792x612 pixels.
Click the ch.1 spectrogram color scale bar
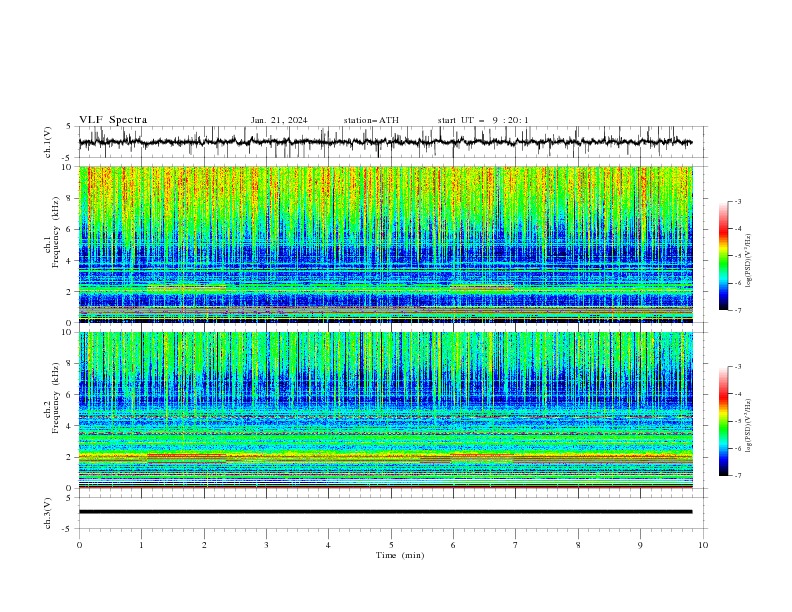pos(724,256)
